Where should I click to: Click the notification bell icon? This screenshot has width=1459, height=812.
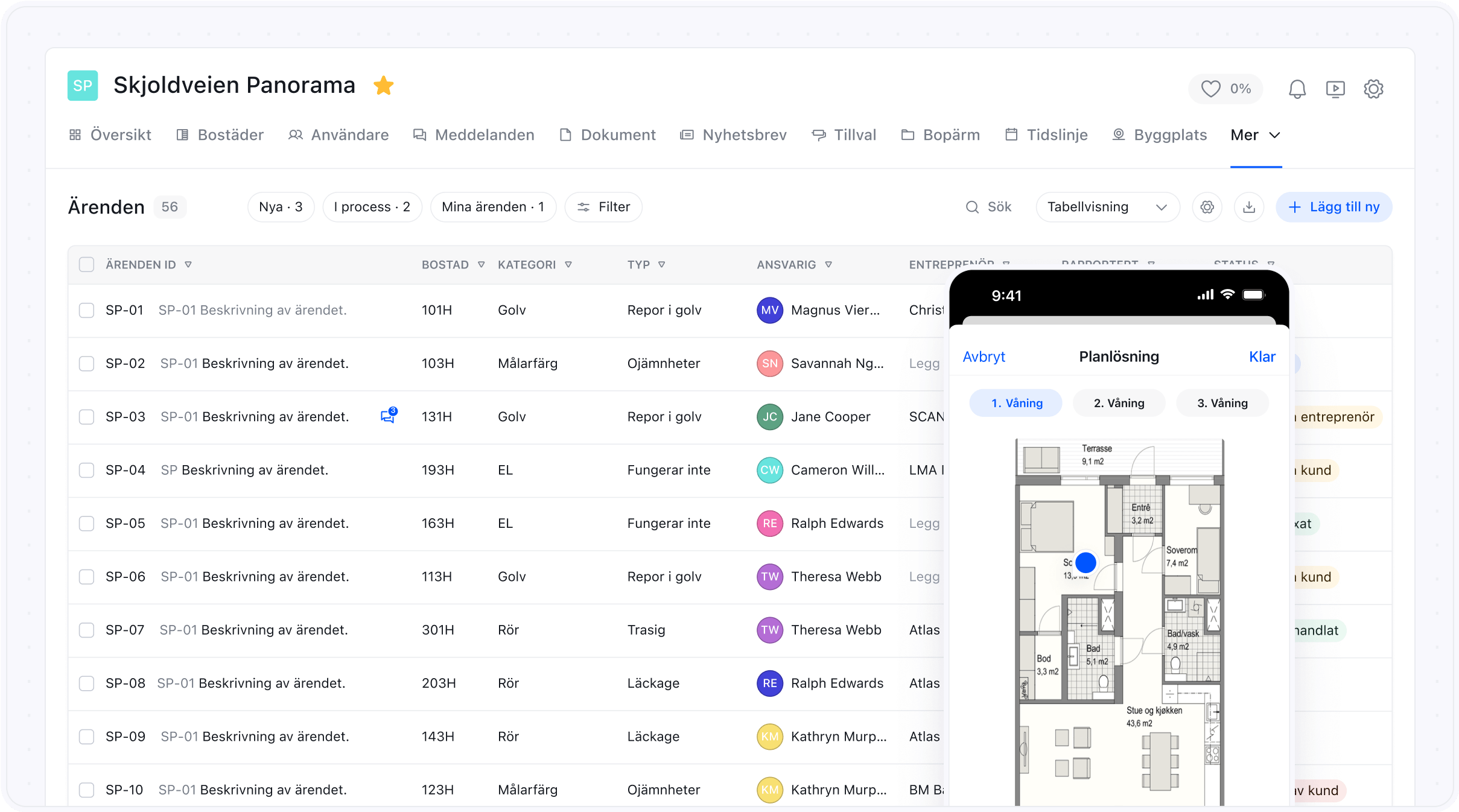[x=1297, y=89]
